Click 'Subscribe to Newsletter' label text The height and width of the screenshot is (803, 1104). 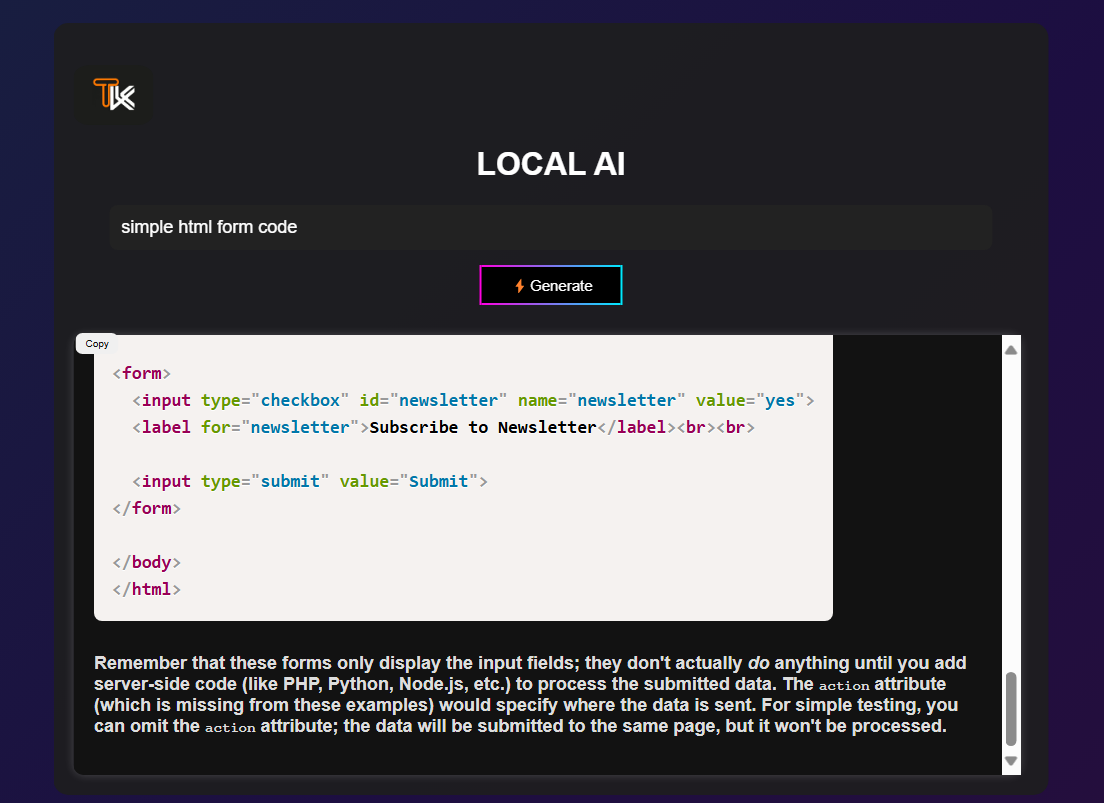(482, 427)
